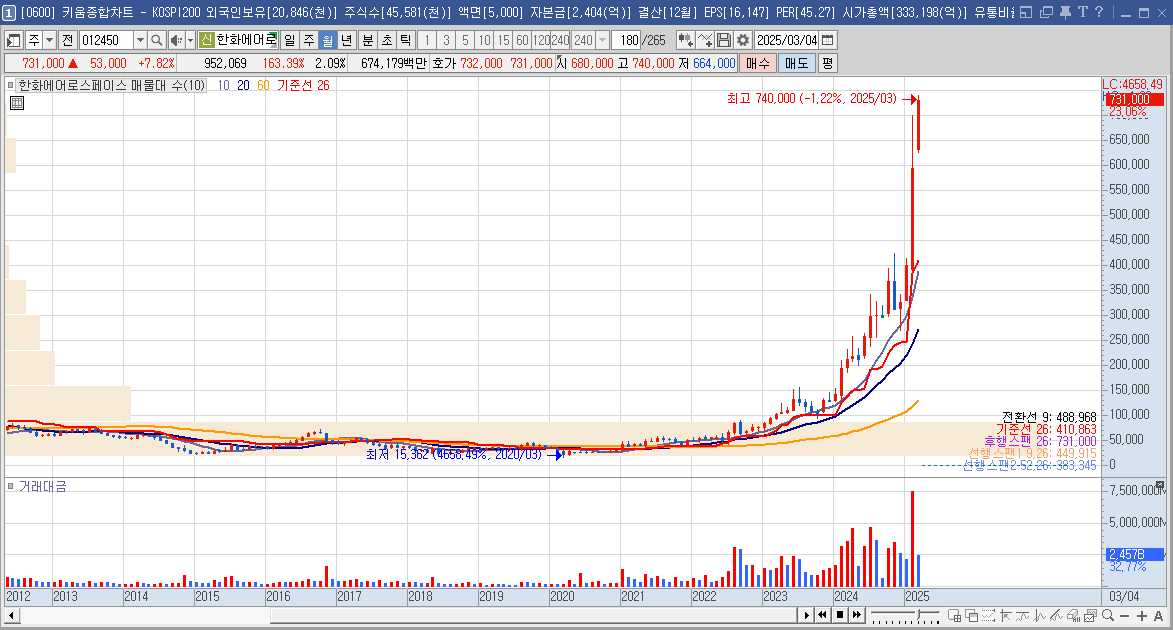Click the stock code field showing 012450
The width and height of the screenshot is (1173, 630).
click(106, 40)
